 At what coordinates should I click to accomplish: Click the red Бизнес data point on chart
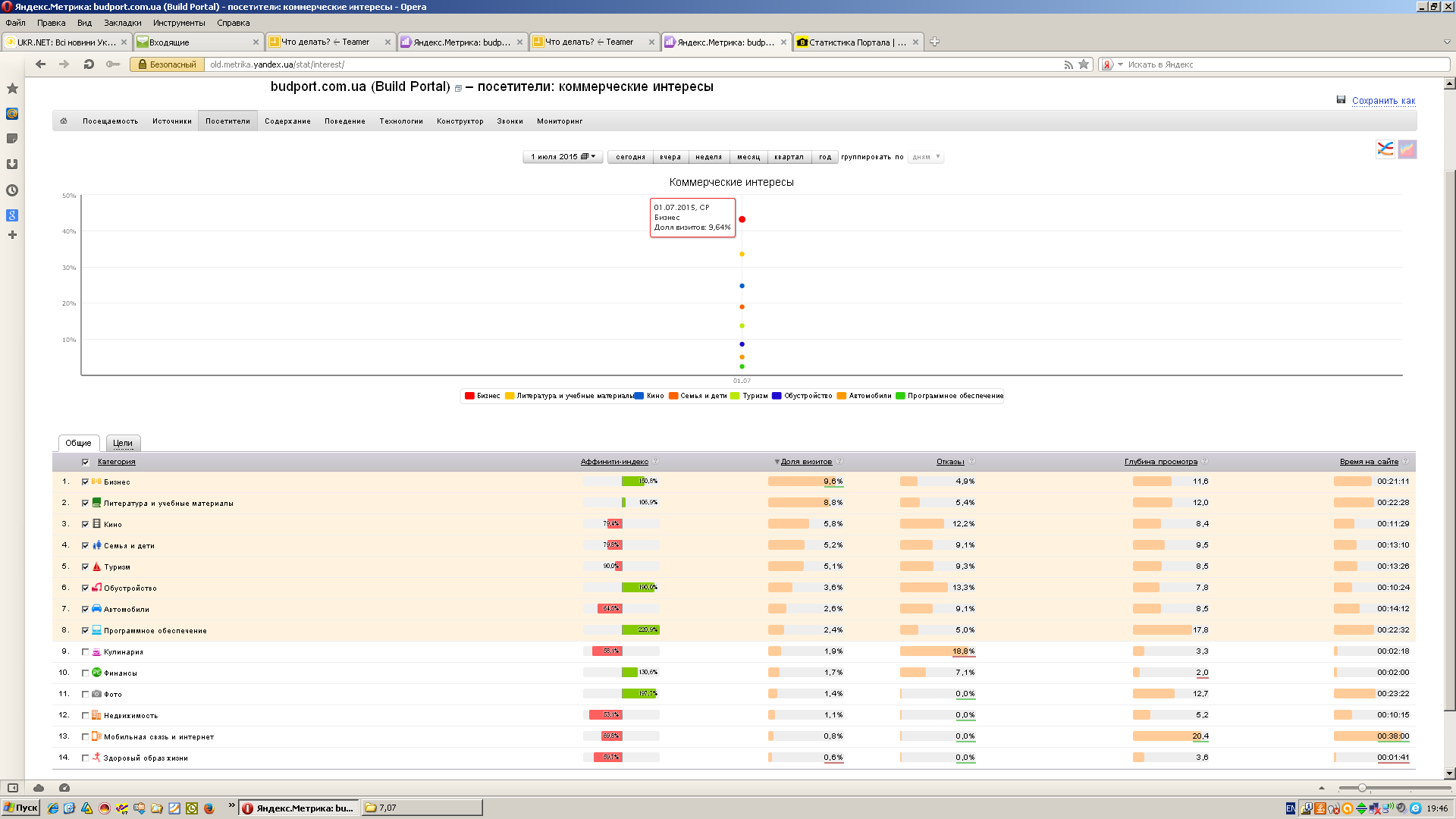coord(742,219)
